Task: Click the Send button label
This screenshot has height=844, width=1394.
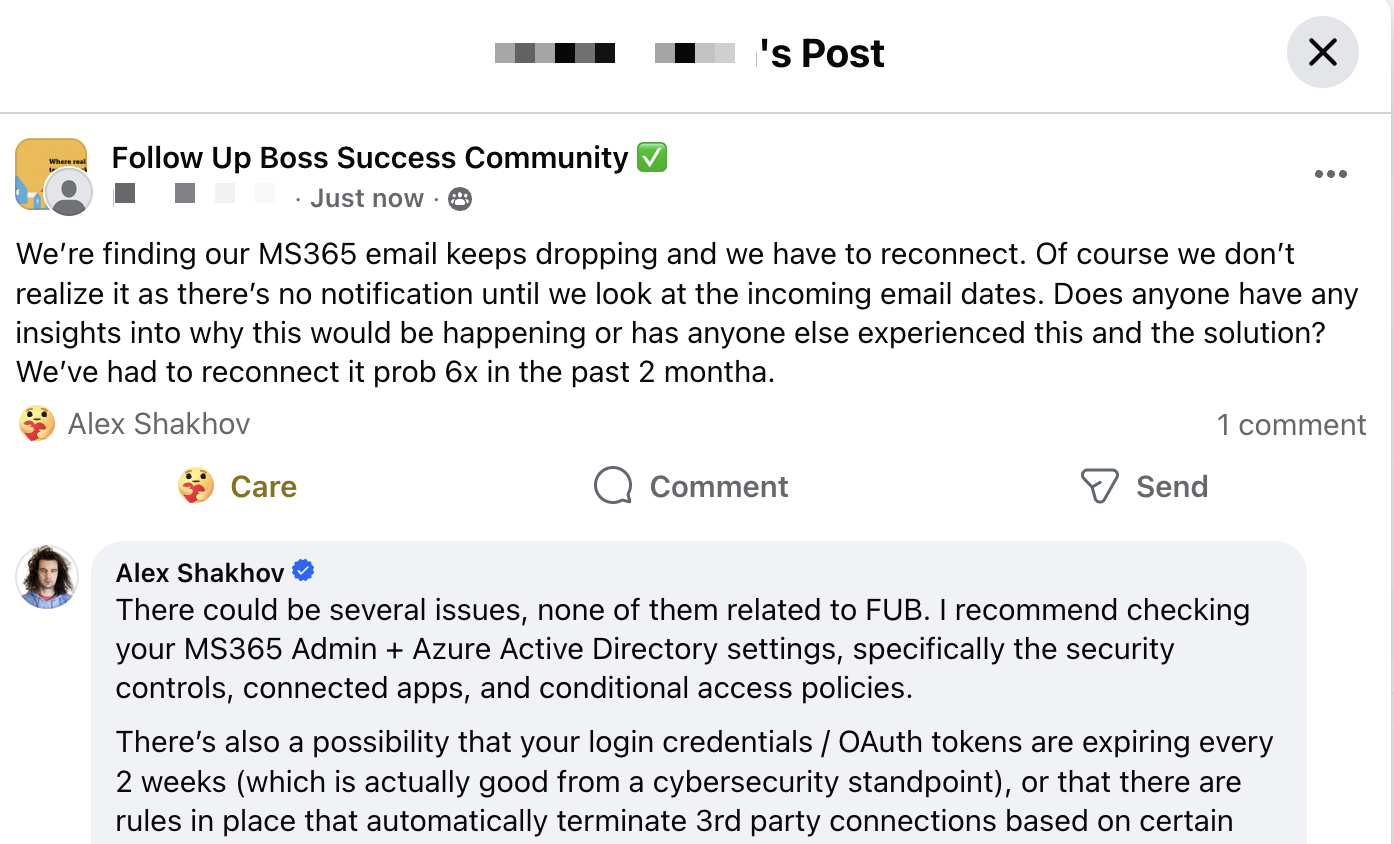Action: [x=1172, y=486]
